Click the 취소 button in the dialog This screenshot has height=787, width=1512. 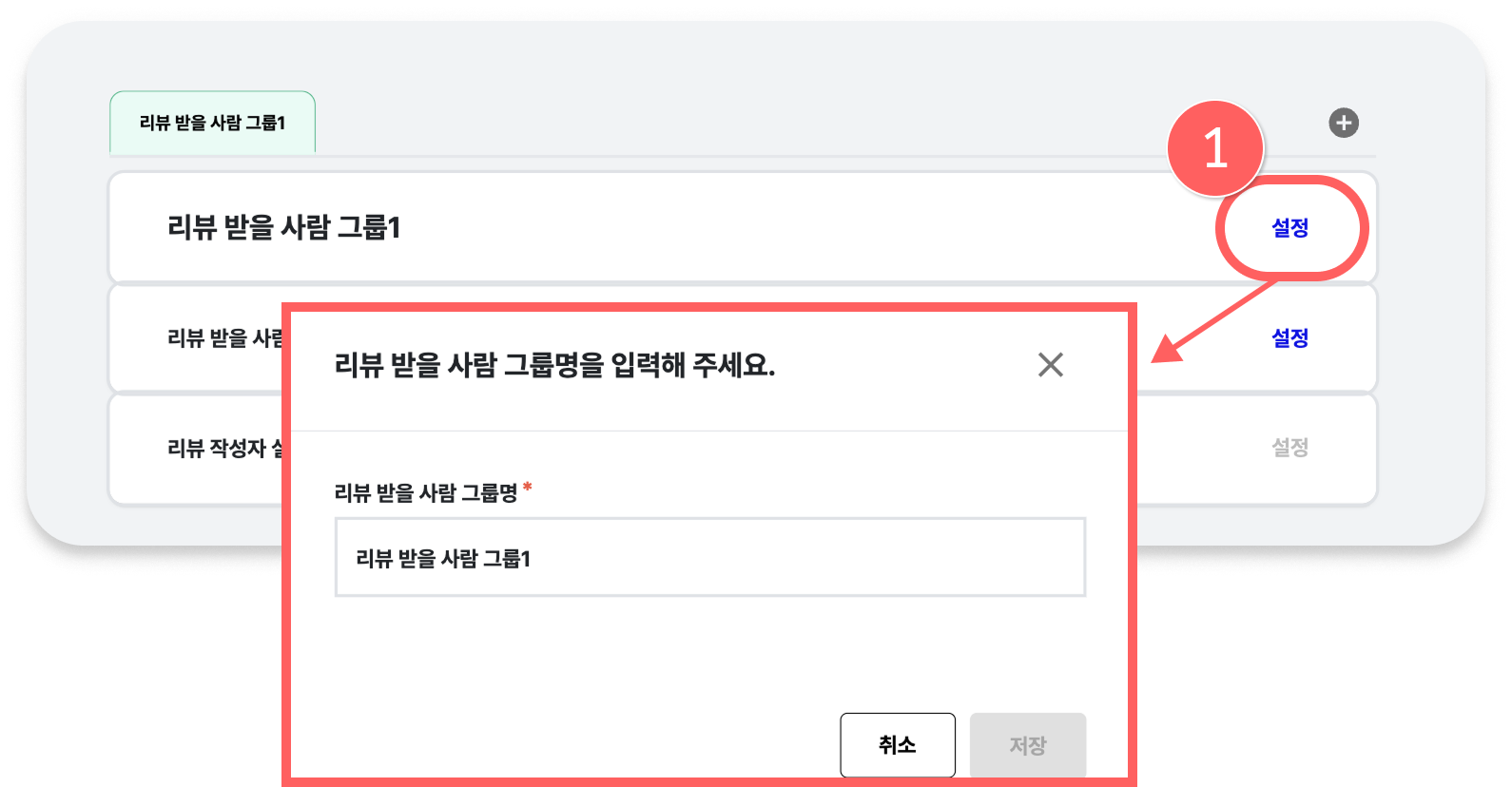tap(898, 745)
